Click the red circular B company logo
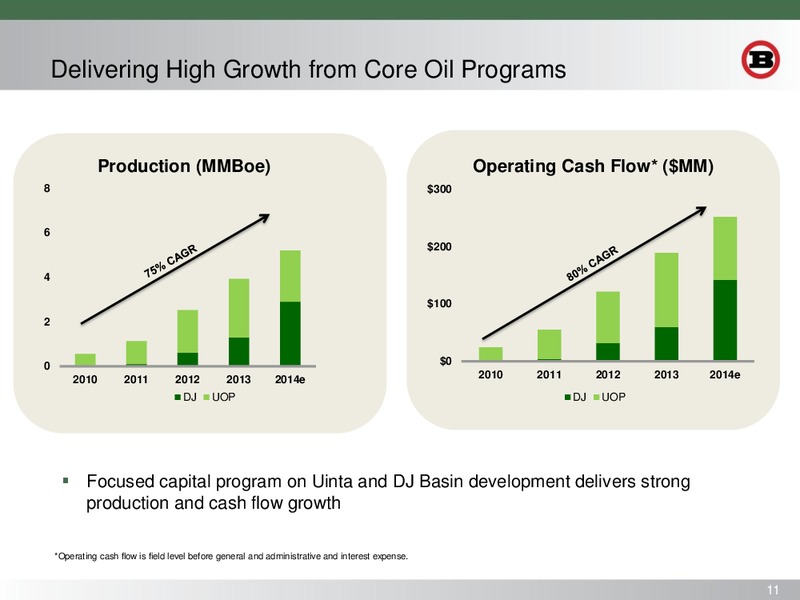 pyautogui.click(x=761, y=60)
